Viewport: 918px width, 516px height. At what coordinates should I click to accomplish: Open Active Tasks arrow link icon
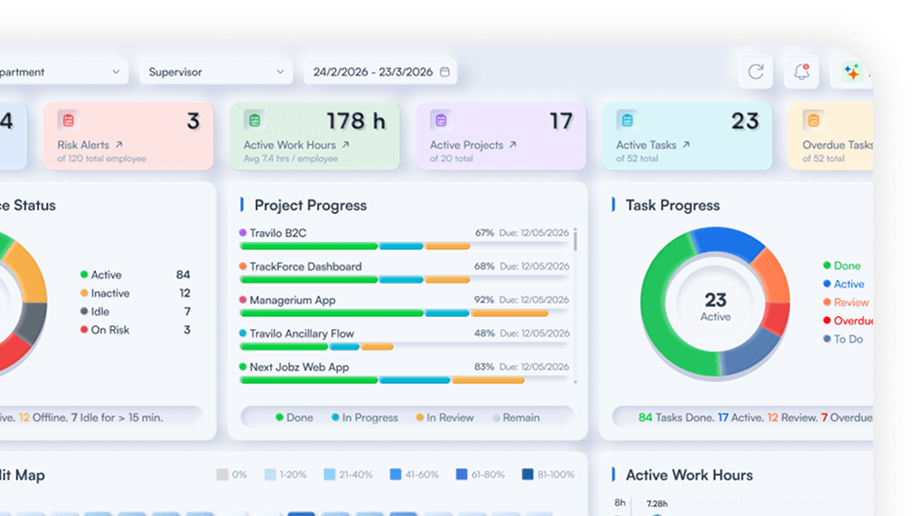tap(686, 144)
